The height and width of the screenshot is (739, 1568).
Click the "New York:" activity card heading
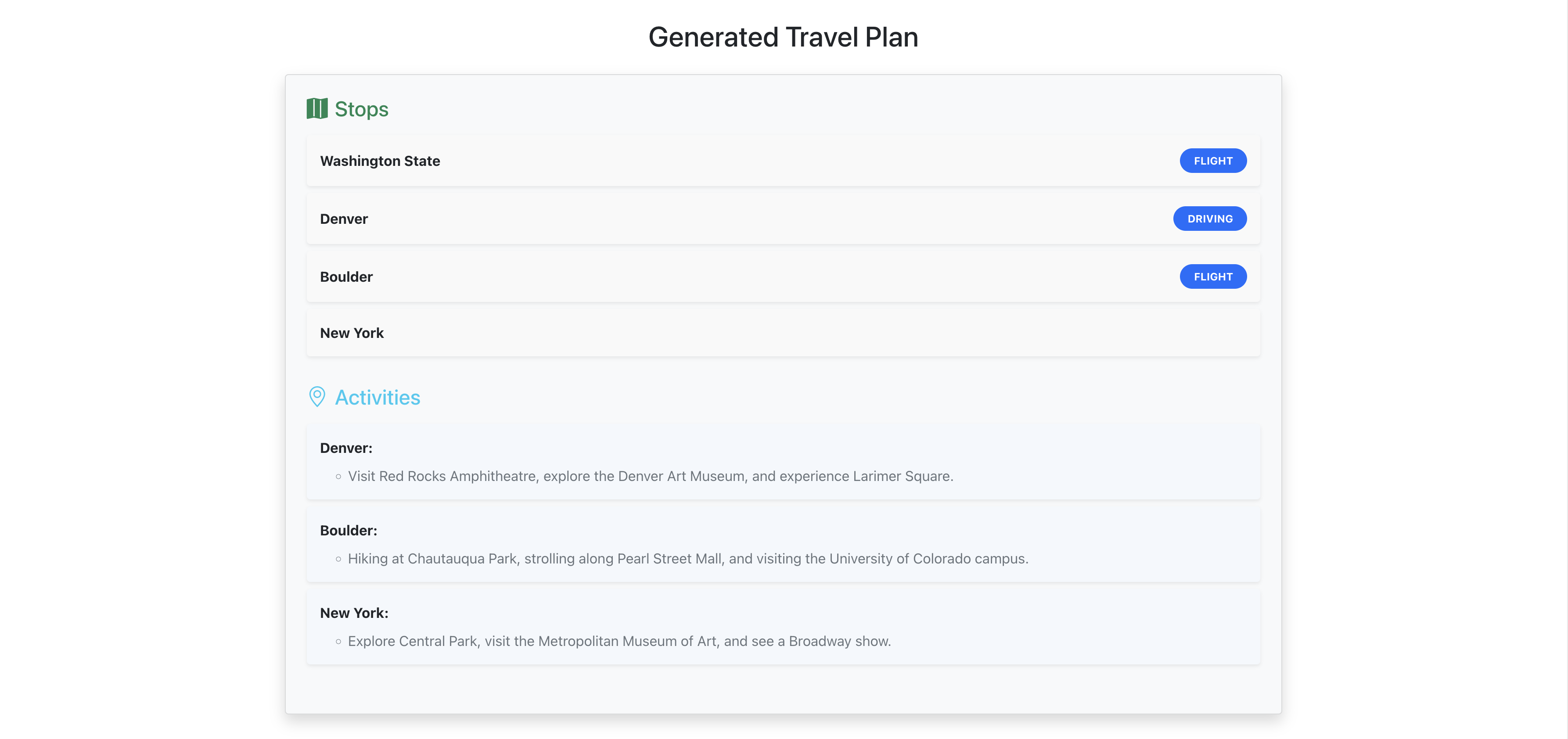[354, 613]
